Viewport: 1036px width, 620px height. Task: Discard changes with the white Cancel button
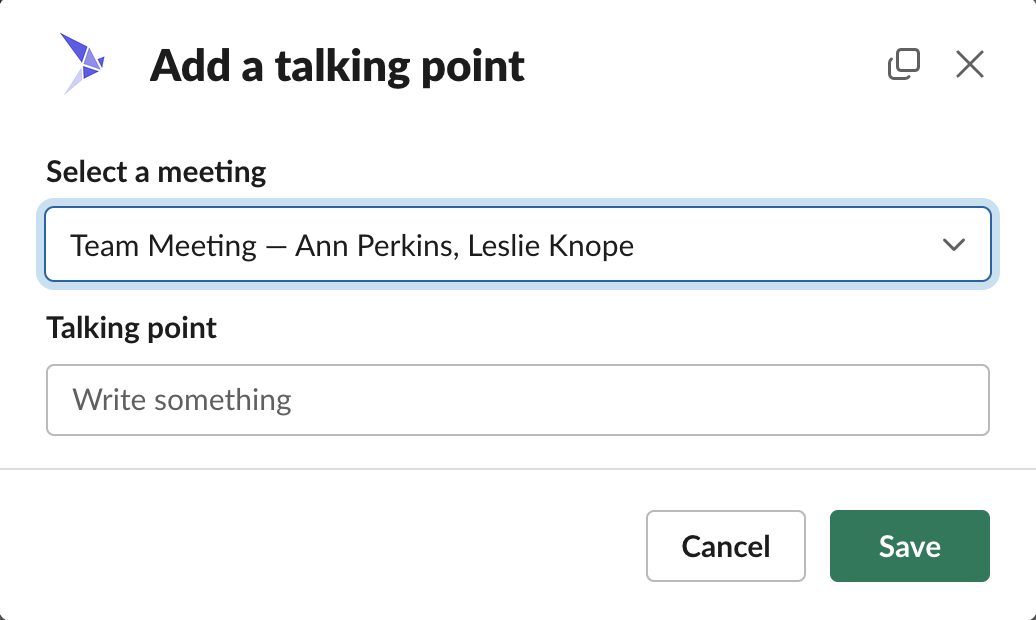click(725, 546)
